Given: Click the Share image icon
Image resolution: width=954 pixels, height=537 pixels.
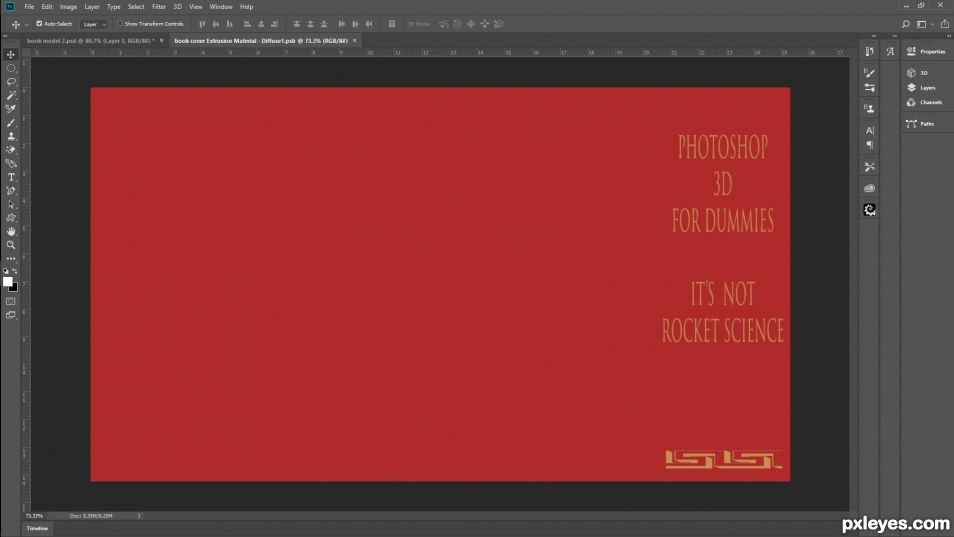Looking at the screenshot, I should [x=944, y=24].
